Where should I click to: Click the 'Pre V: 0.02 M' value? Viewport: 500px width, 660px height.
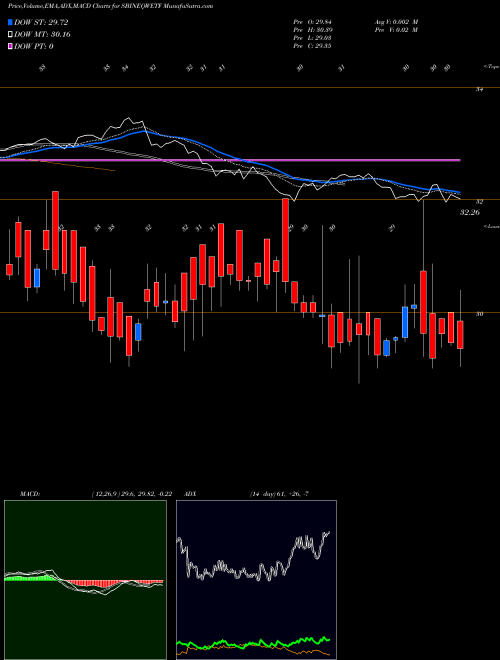[x=396, y=30]
